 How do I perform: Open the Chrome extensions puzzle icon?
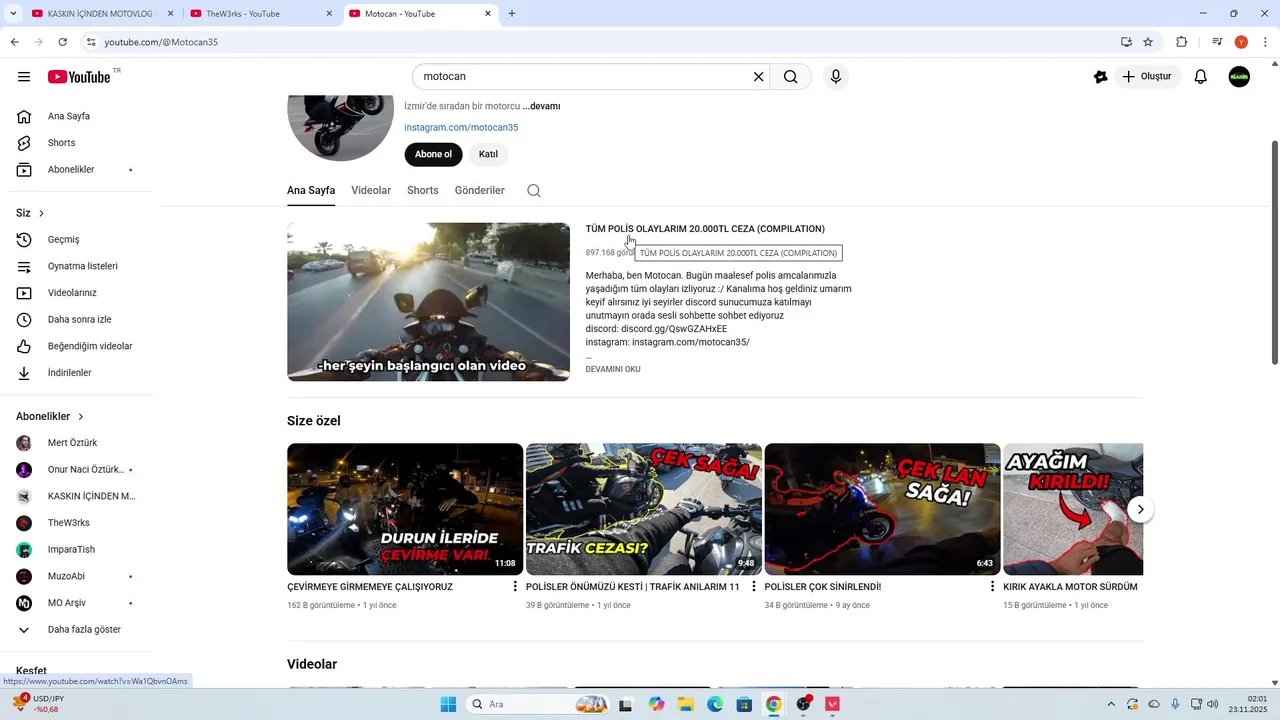coord(1182,42)
